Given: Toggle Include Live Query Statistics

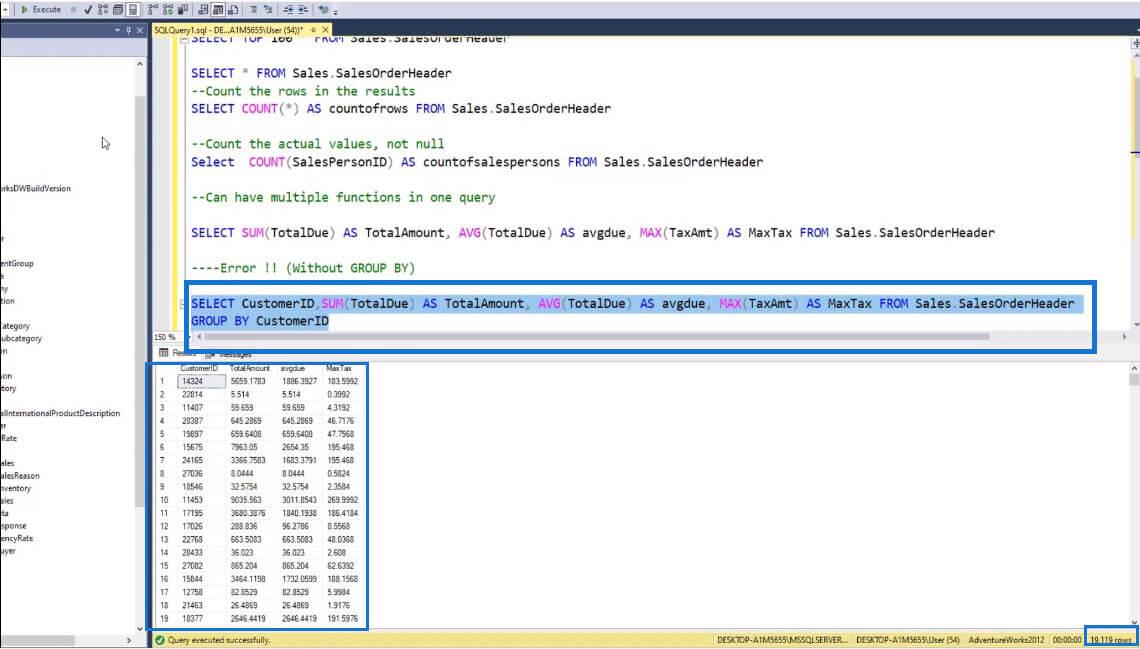Looking at the screenshot, I should tap(168, 9).
